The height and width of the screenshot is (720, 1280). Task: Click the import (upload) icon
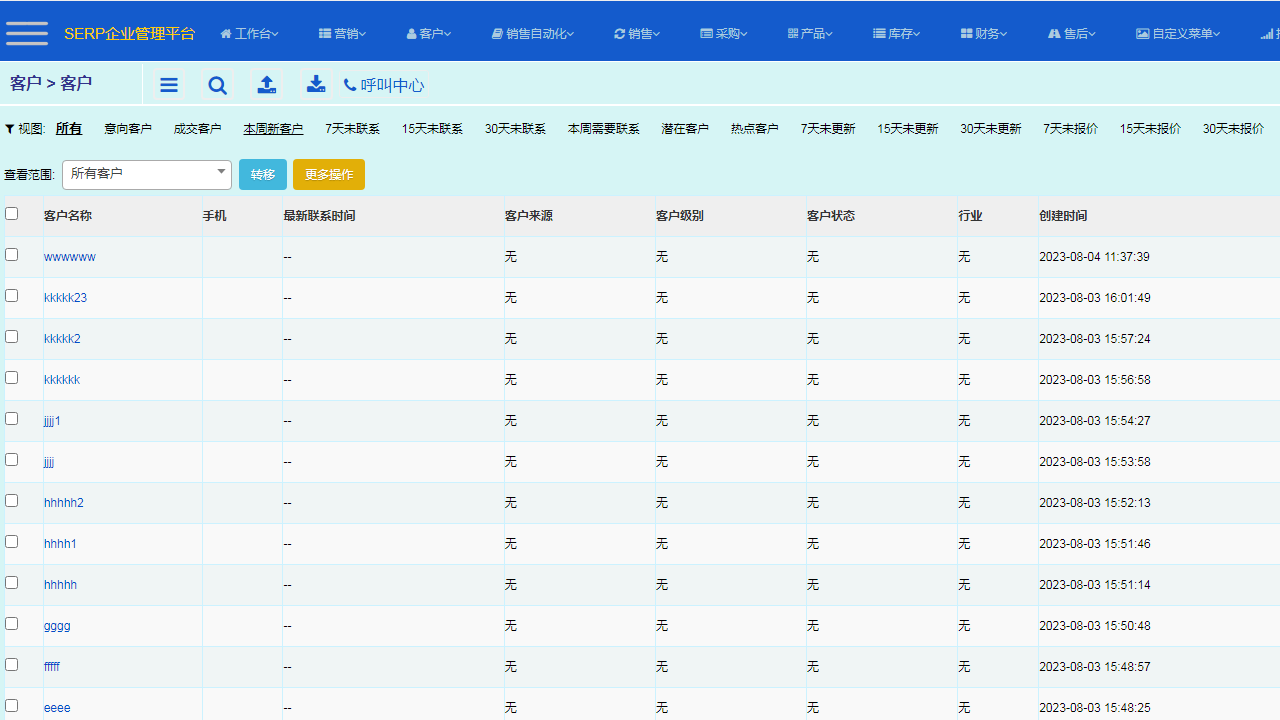[x=267, y=85]
